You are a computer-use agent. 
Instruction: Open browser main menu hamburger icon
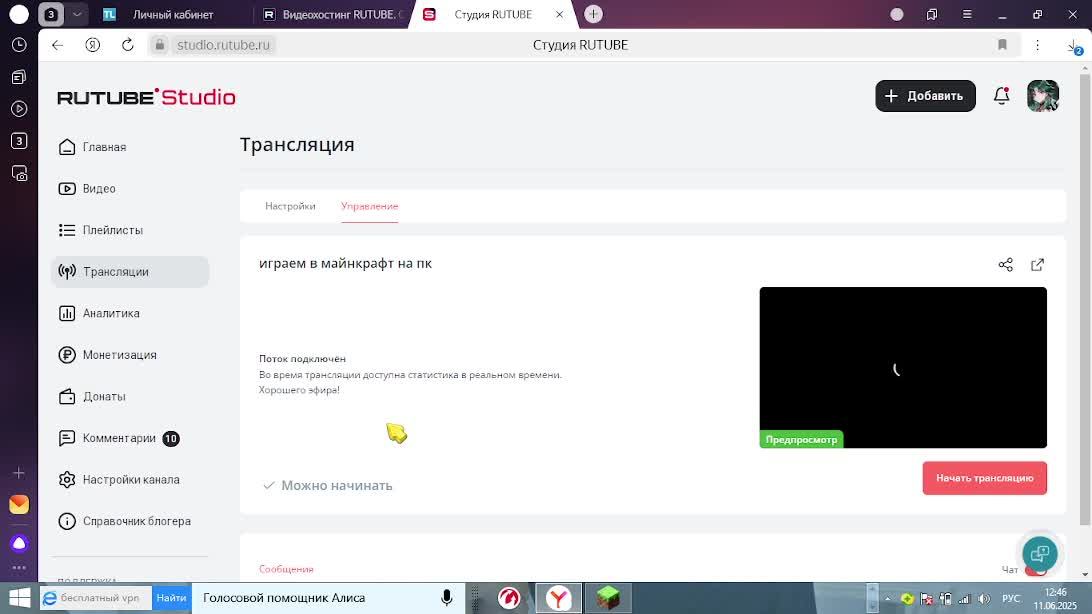pos(967,14)
